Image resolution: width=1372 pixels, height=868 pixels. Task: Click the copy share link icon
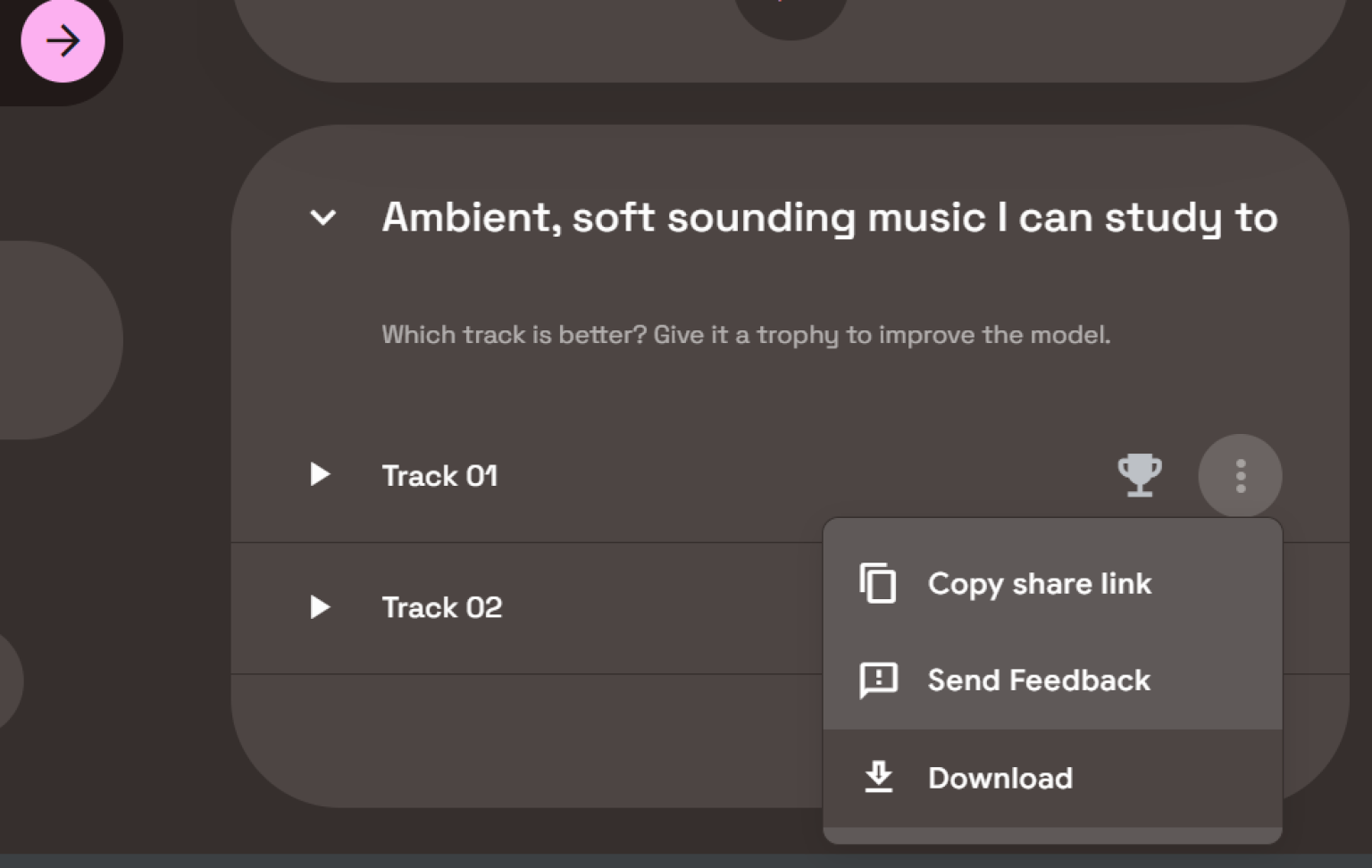pos(877,584)
